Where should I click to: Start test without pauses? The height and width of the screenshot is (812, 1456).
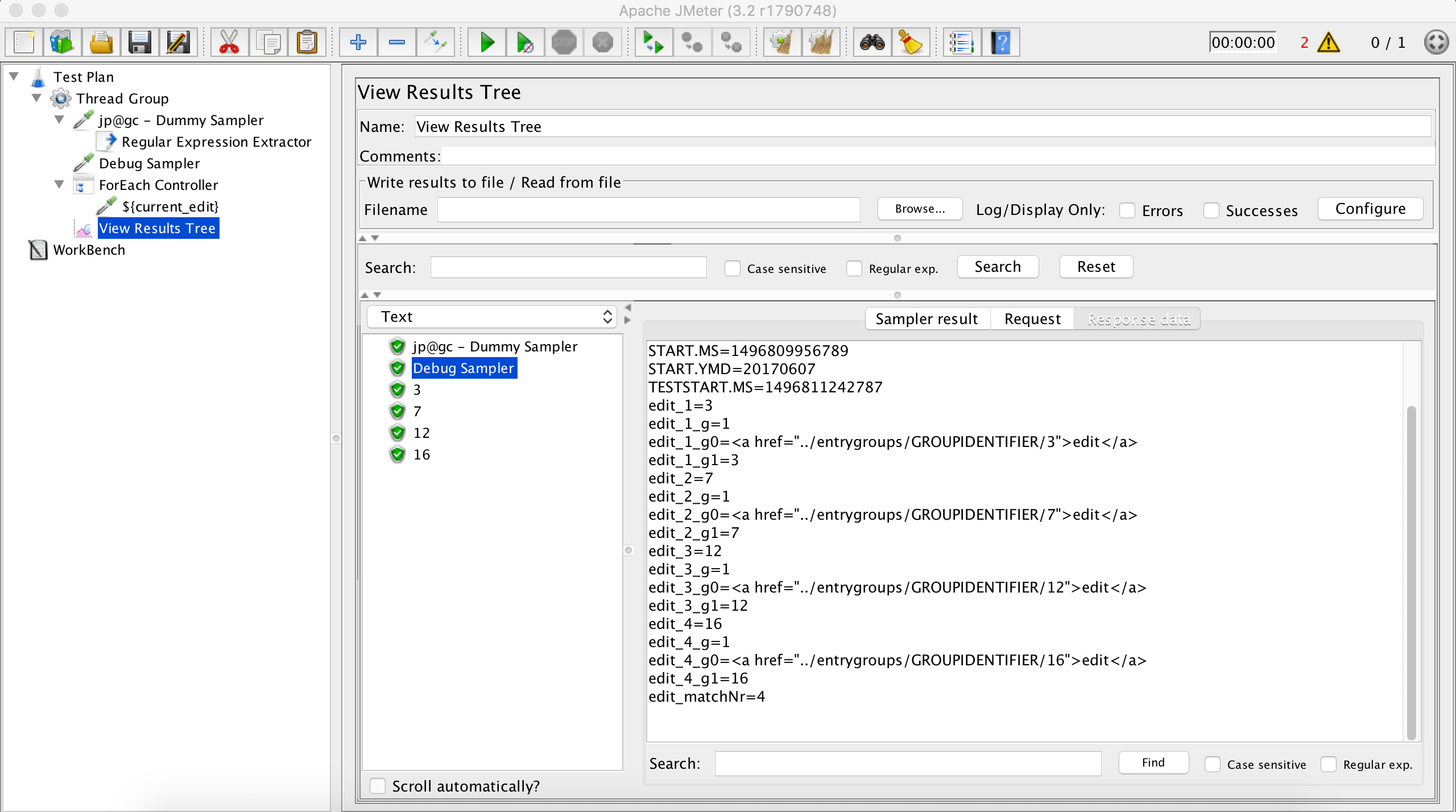(525, 42)
